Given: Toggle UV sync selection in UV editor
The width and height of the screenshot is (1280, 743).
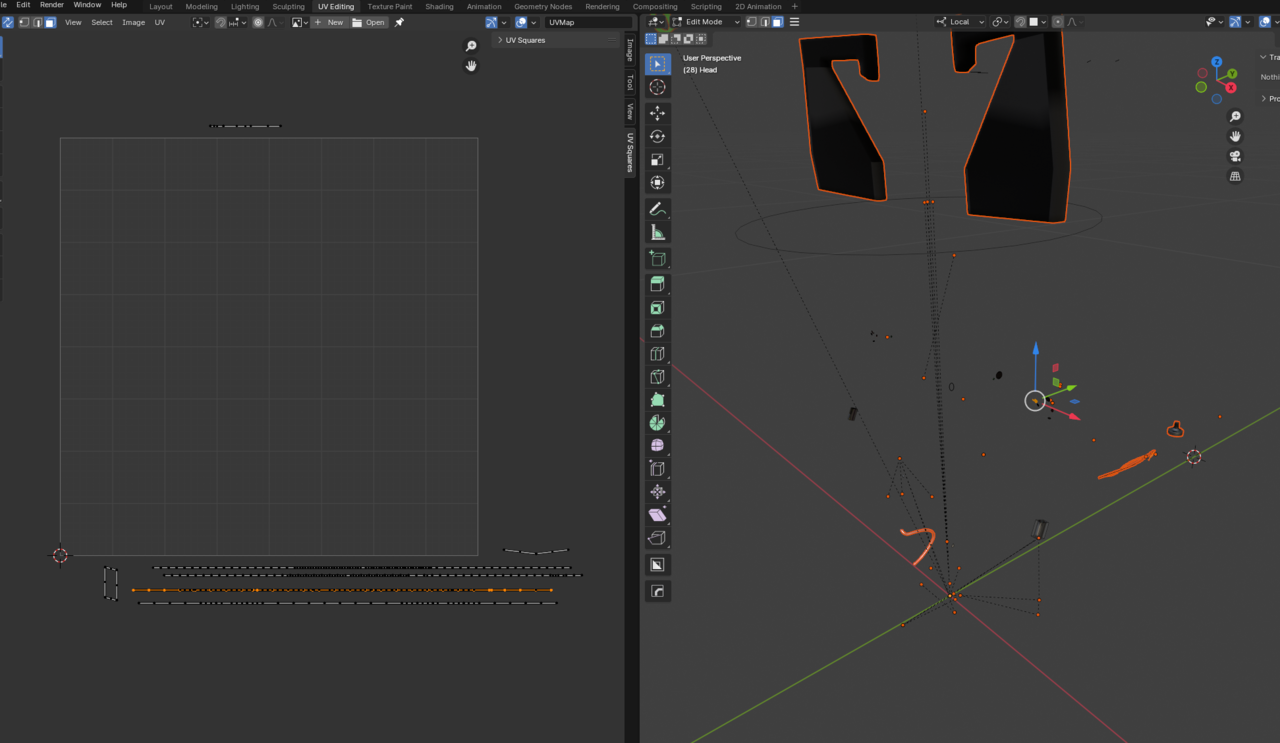Looking at the screenshot, I should [x=7, y=22].
